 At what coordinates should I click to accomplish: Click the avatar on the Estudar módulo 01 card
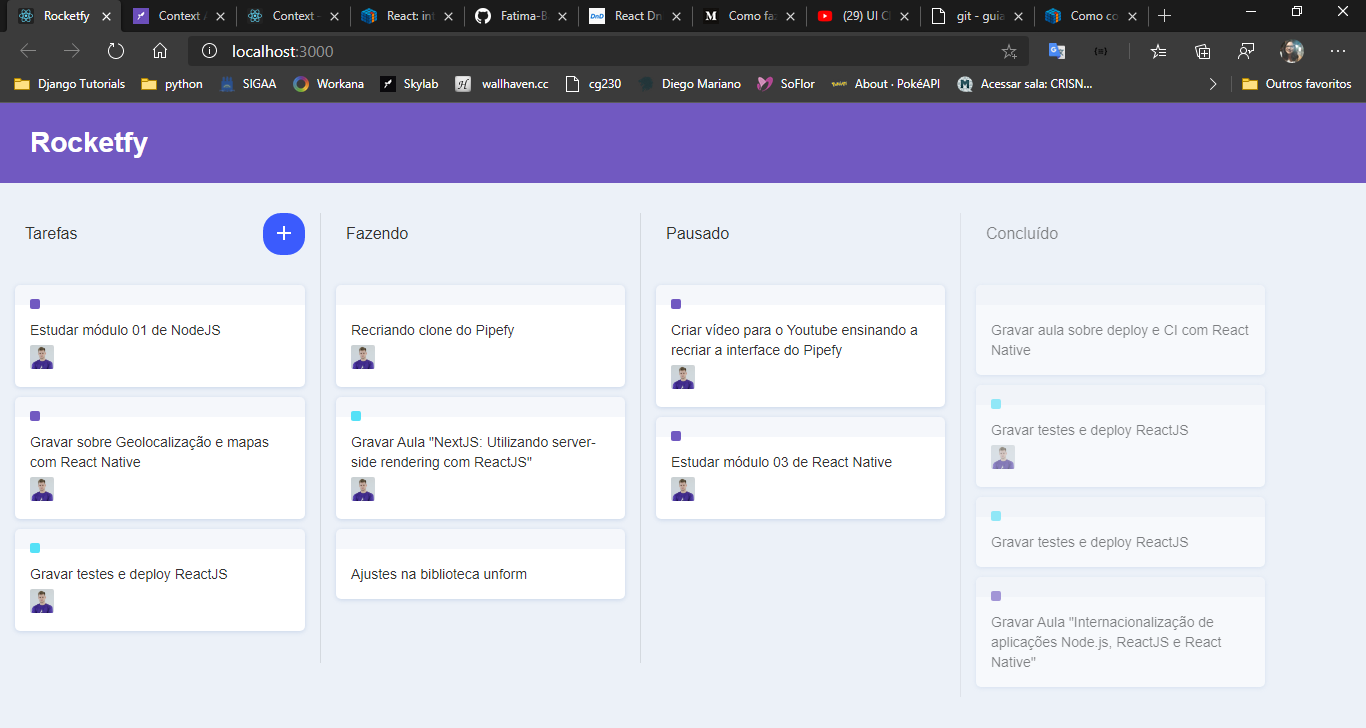tap(42, 357)
